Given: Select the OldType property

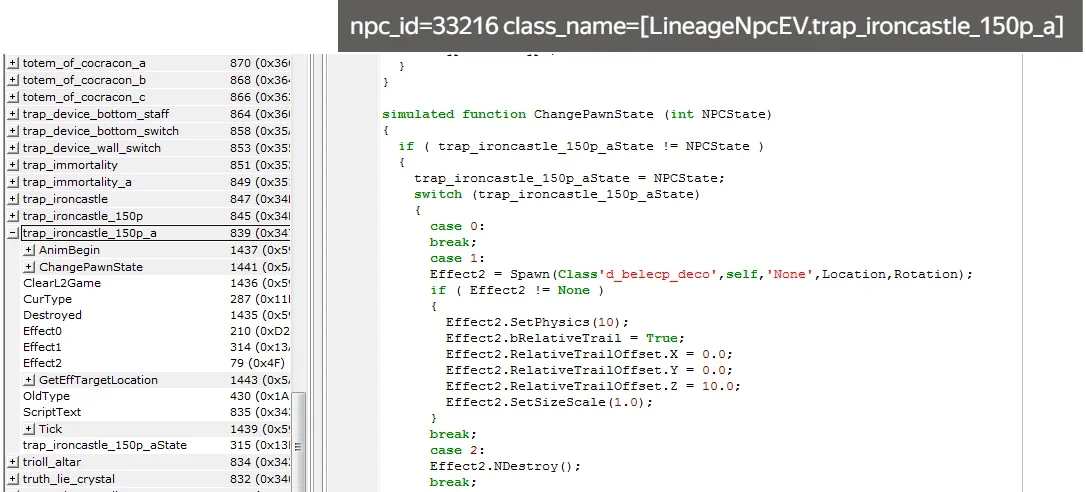Looking at the screenshot, I should 47,396.
